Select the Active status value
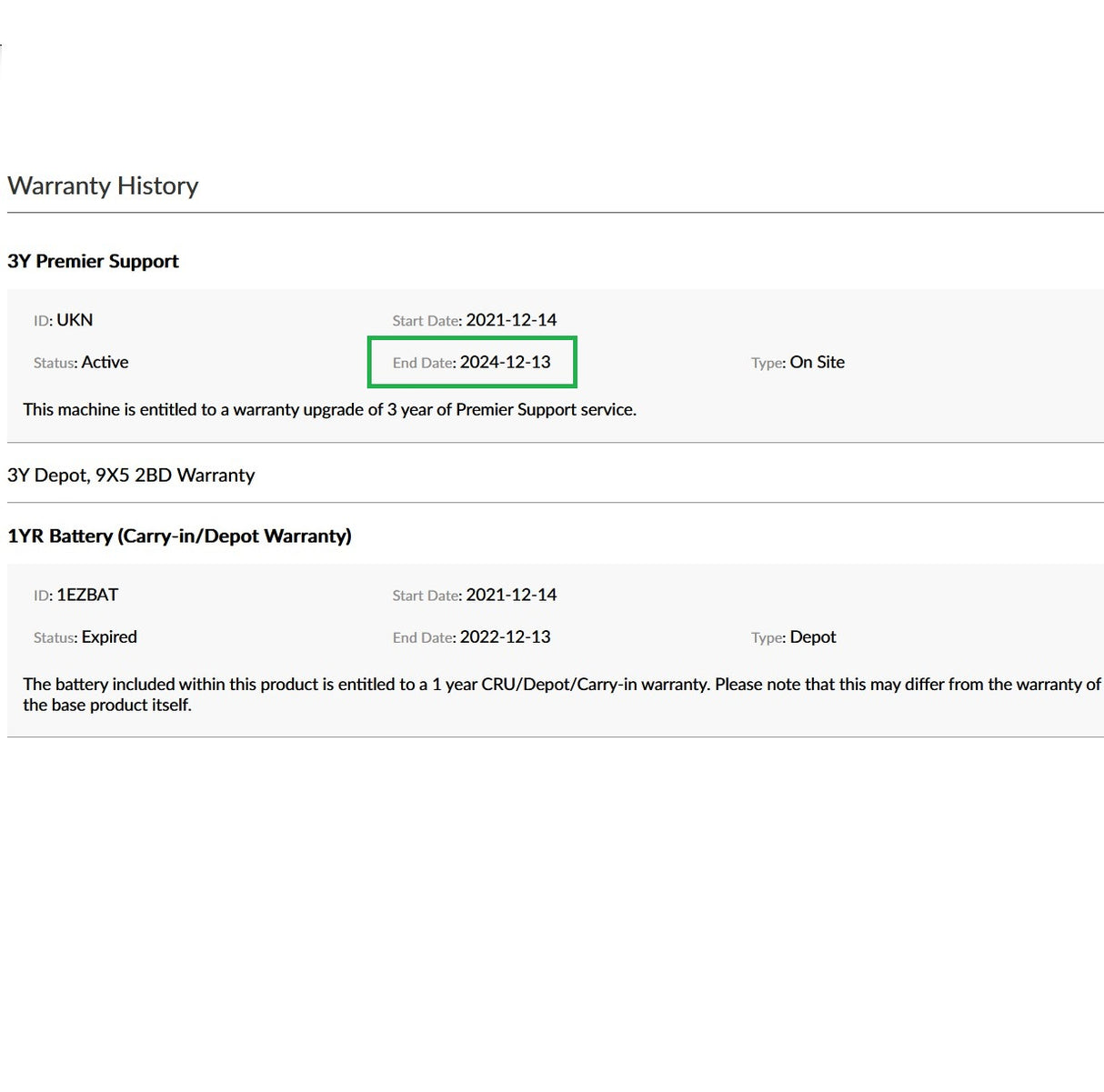Viewport: 1104px width, 1092px height. 105,362
